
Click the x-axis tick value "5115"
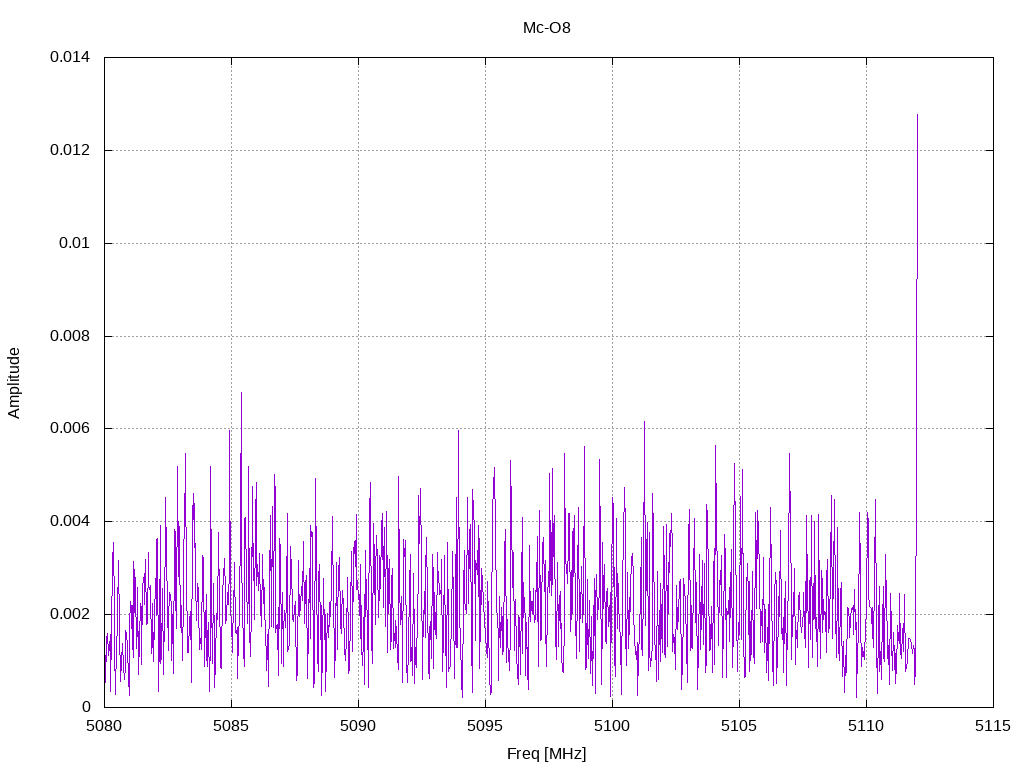pos(993,726)
